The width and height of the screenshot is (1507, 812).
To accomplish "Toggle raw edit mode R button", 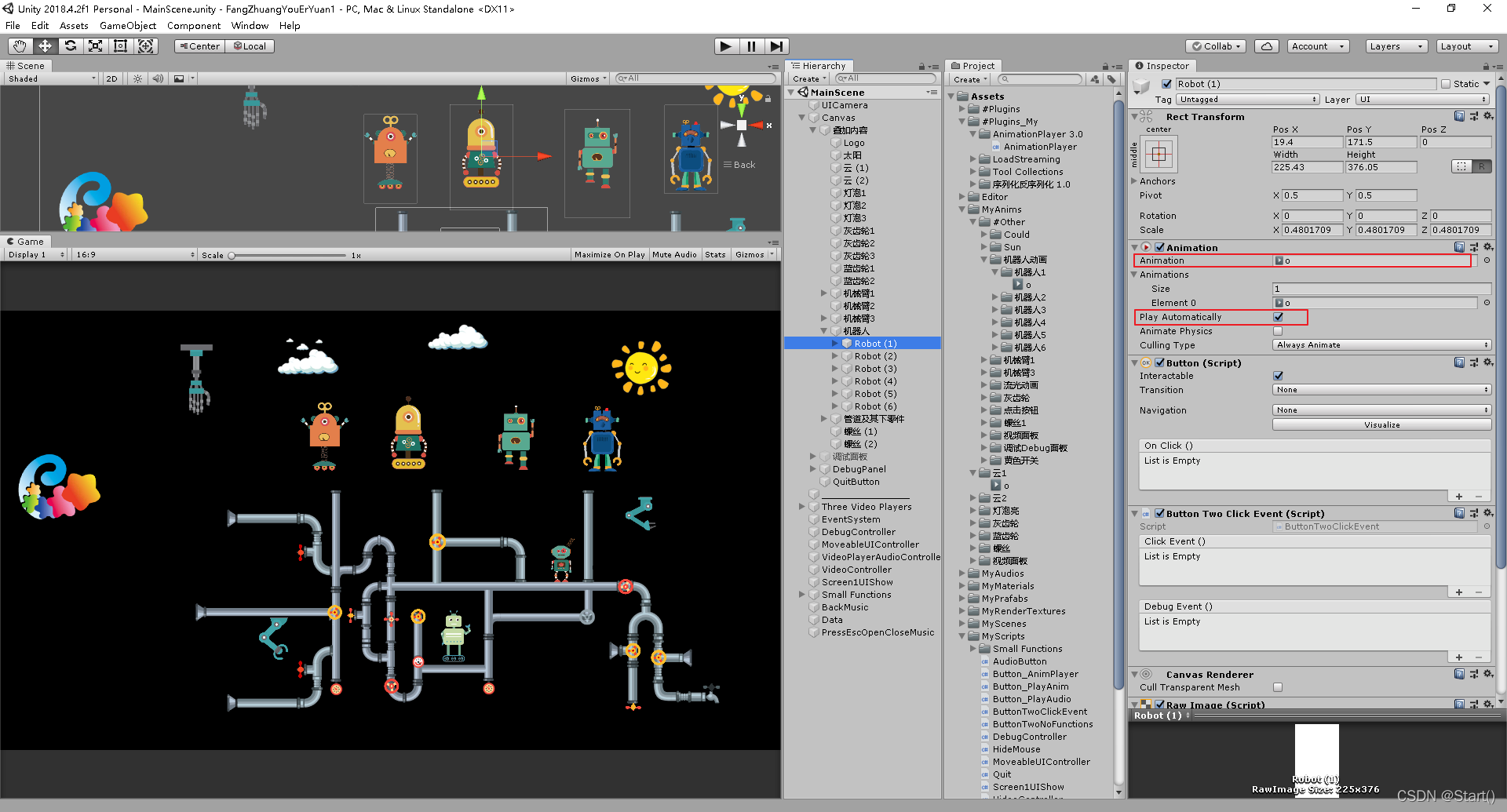I will [x=1481, y=166].
